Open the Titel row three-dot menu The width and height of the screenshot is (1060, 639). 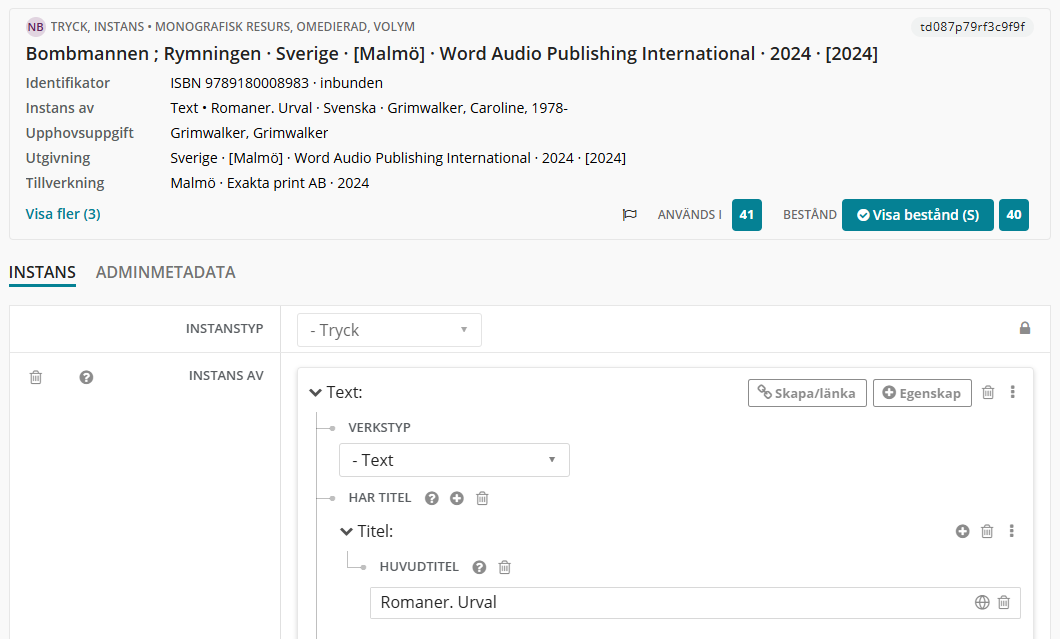(1011, 531)
